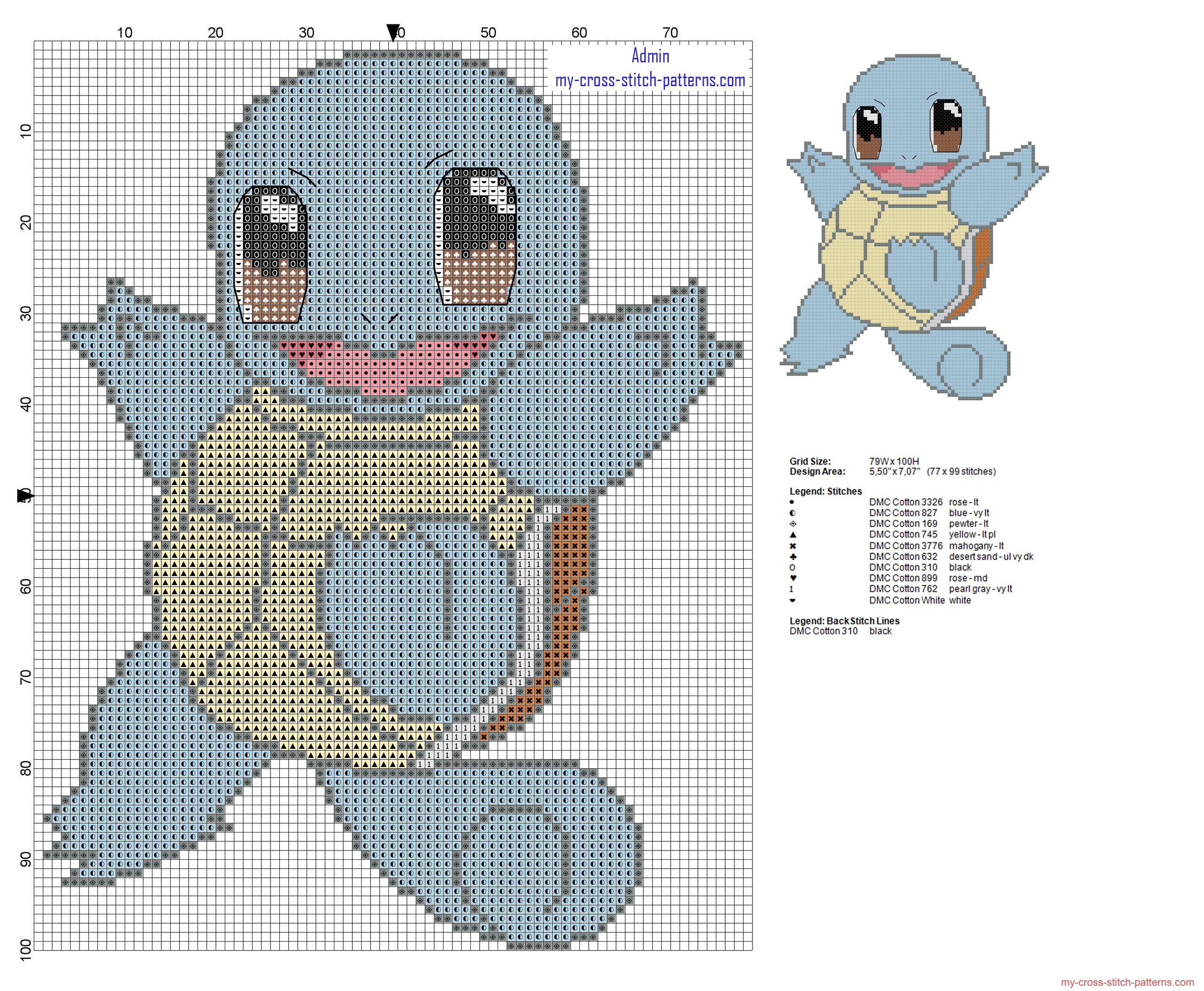Click column number 10 on top ruler
The image size is (1204, 991).
[125, 33]
